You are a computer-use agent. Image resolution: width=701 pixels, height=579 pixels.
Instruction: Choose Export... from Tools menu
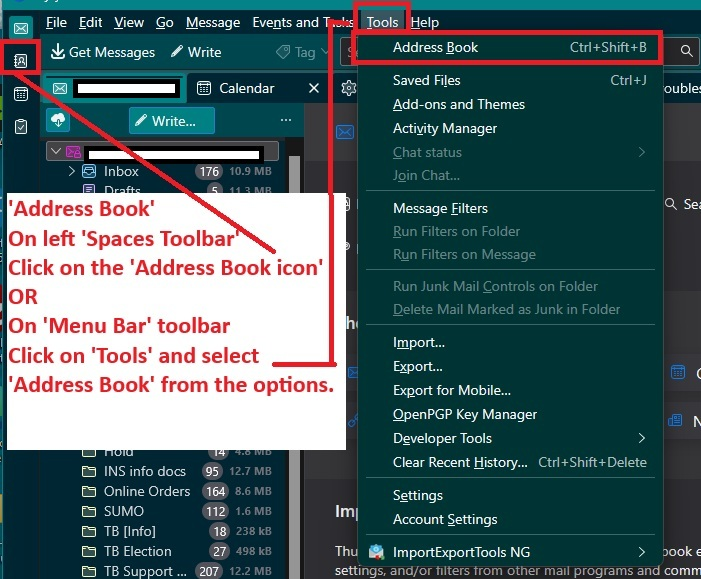510,367
